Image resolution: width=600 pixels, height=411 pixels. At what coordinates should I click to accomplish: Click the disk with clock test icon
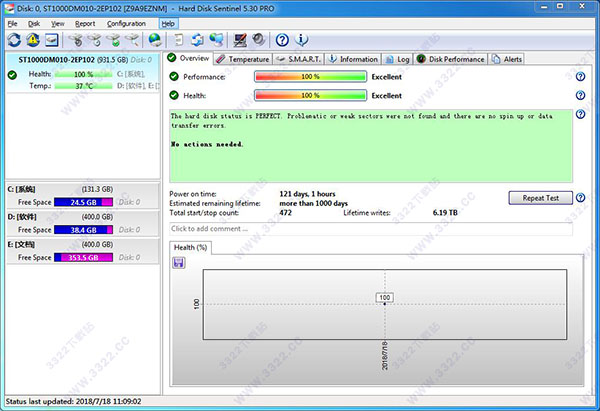pos(95,40)
